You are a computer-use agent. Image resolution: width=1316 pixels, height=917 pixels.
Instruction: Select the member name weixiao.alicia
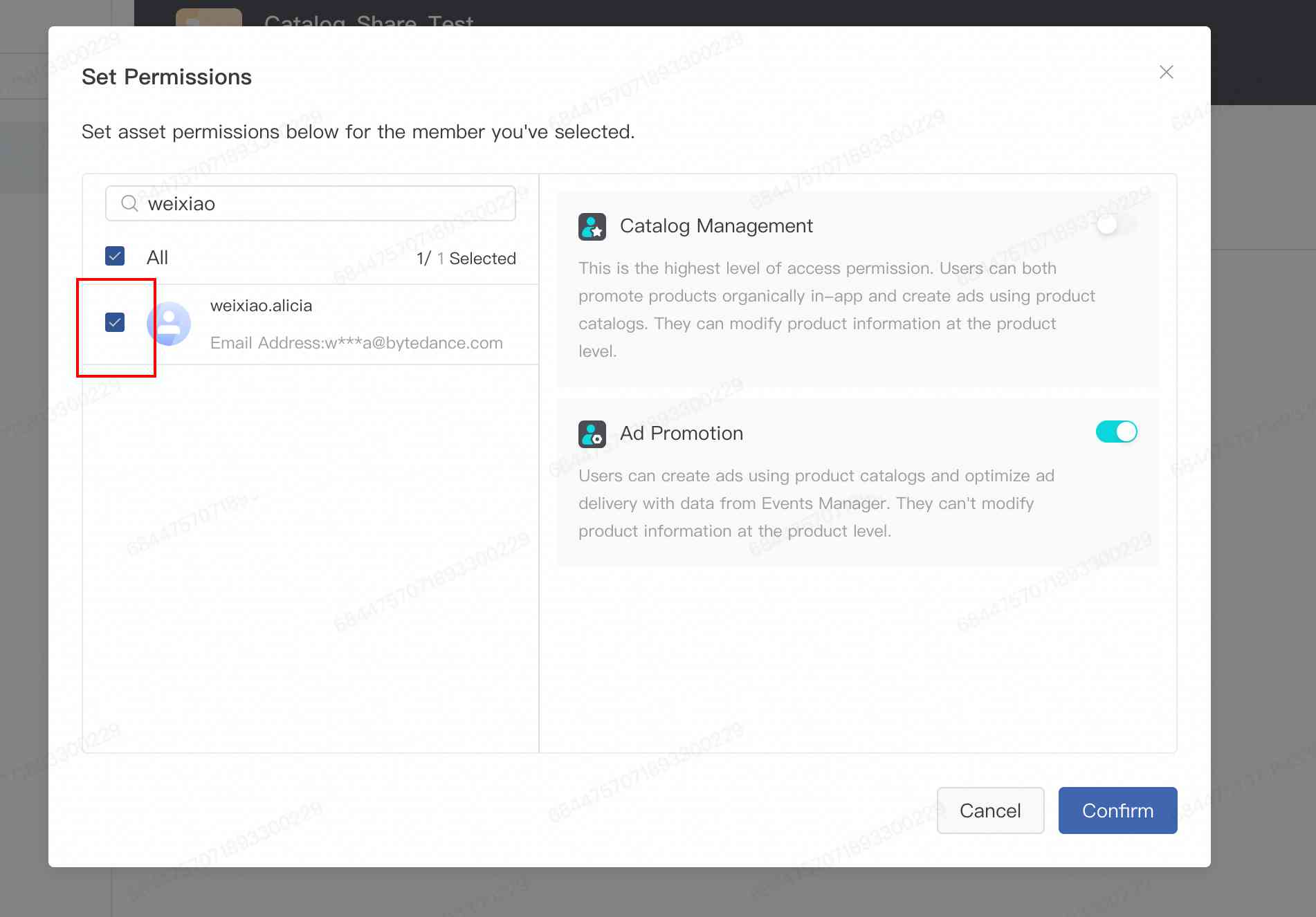tap(261, 305)
